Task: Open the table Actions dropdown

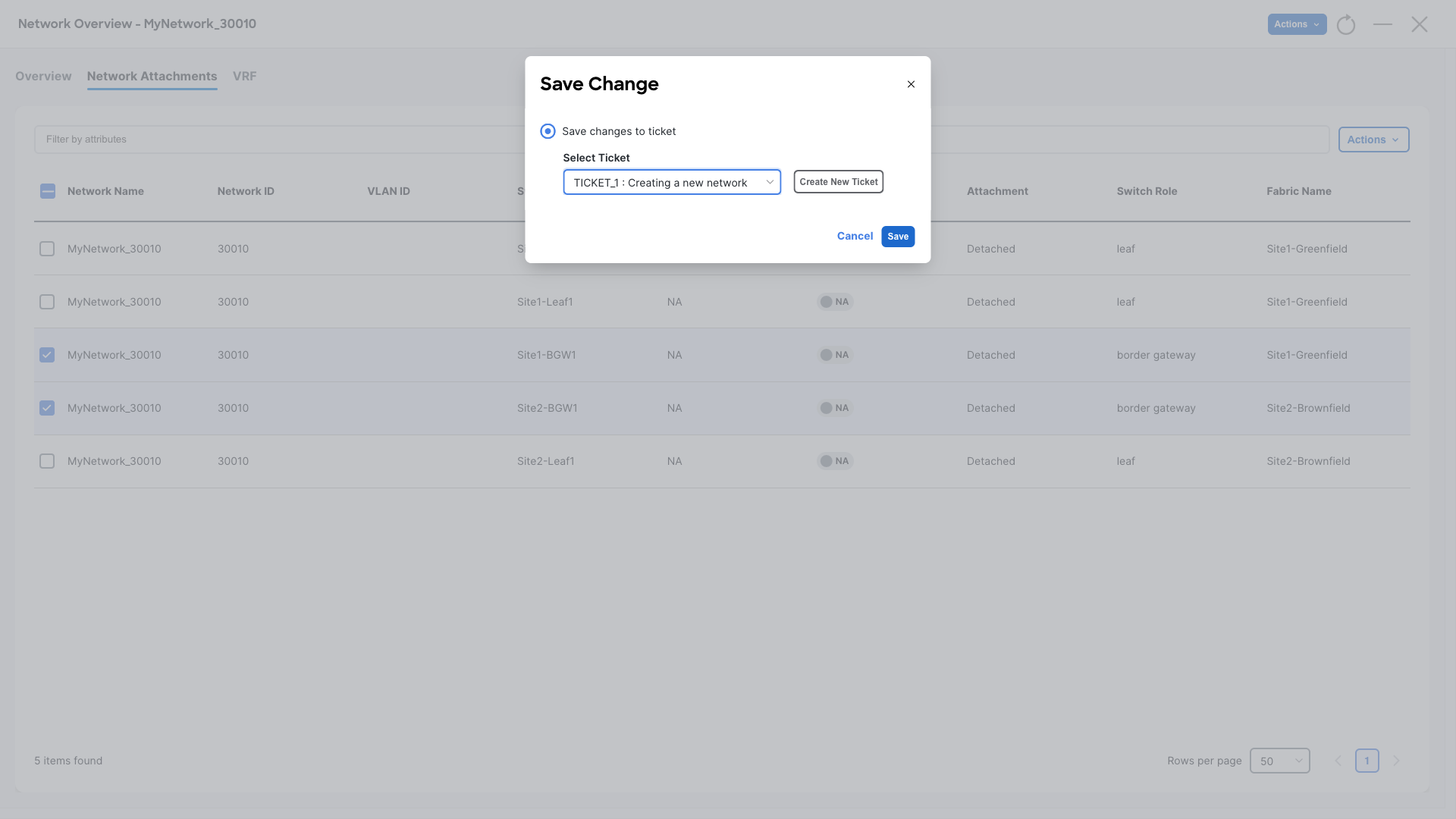Action: pos(1373,140)
